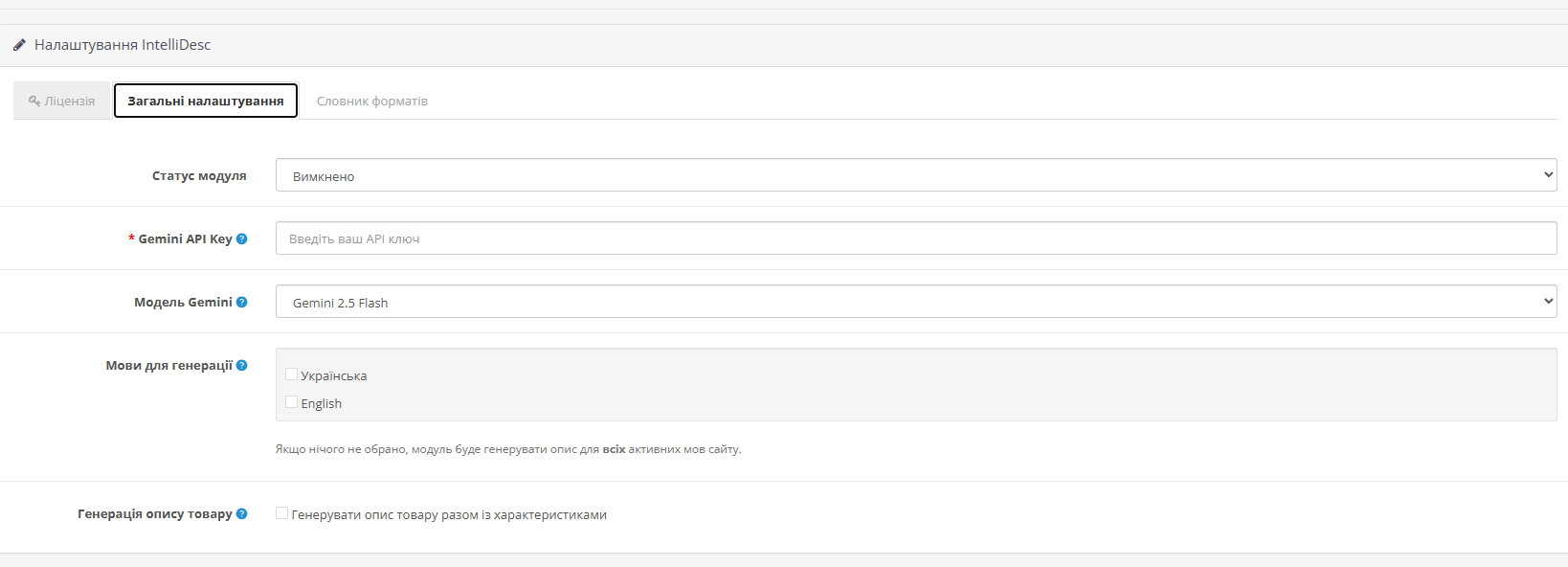
Task: Click the hint text starting Якщо нічого не обрано
Action: 508,449
